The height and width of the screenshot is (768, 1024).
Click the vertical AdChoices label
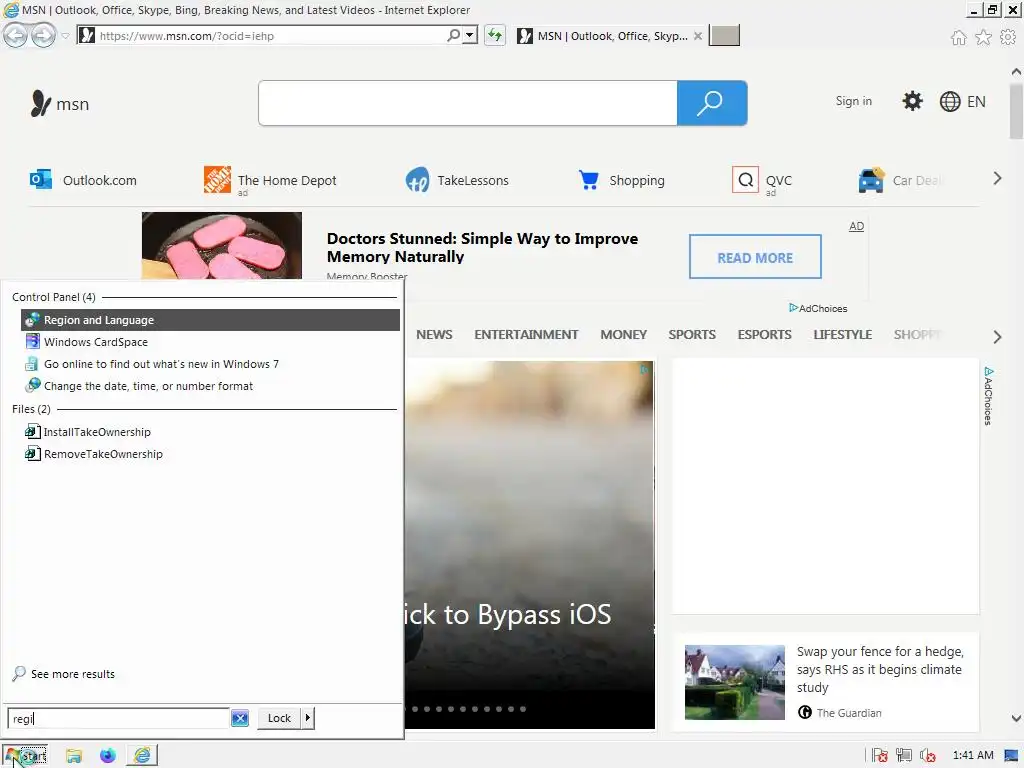tap(988, 396)
